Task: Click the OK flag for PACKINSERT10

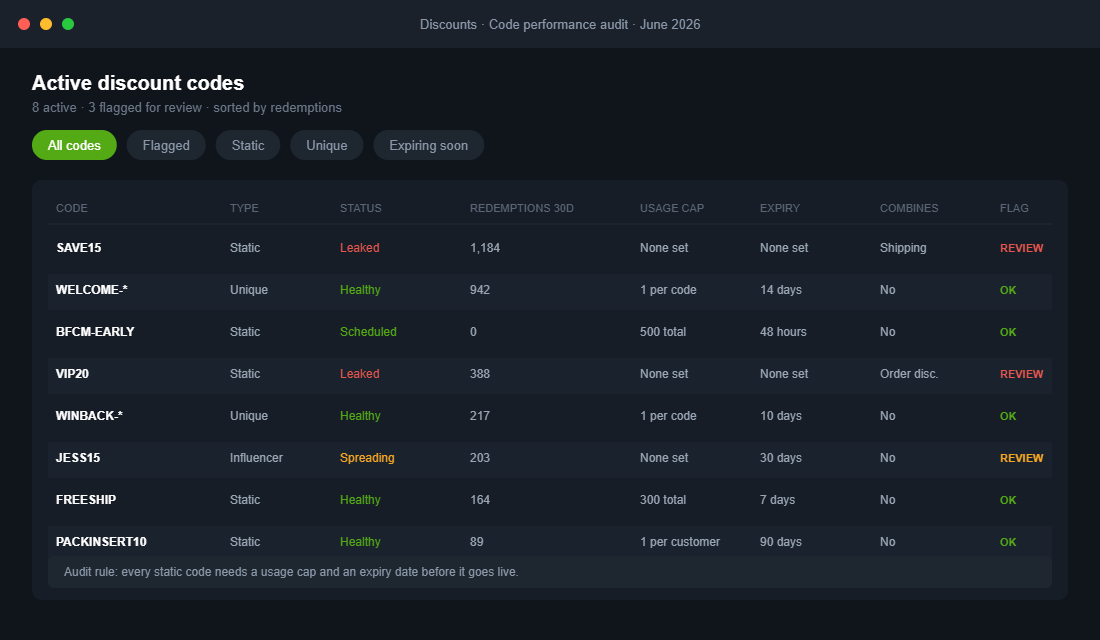Action: pyautogui.click(x=1008, y=542)
